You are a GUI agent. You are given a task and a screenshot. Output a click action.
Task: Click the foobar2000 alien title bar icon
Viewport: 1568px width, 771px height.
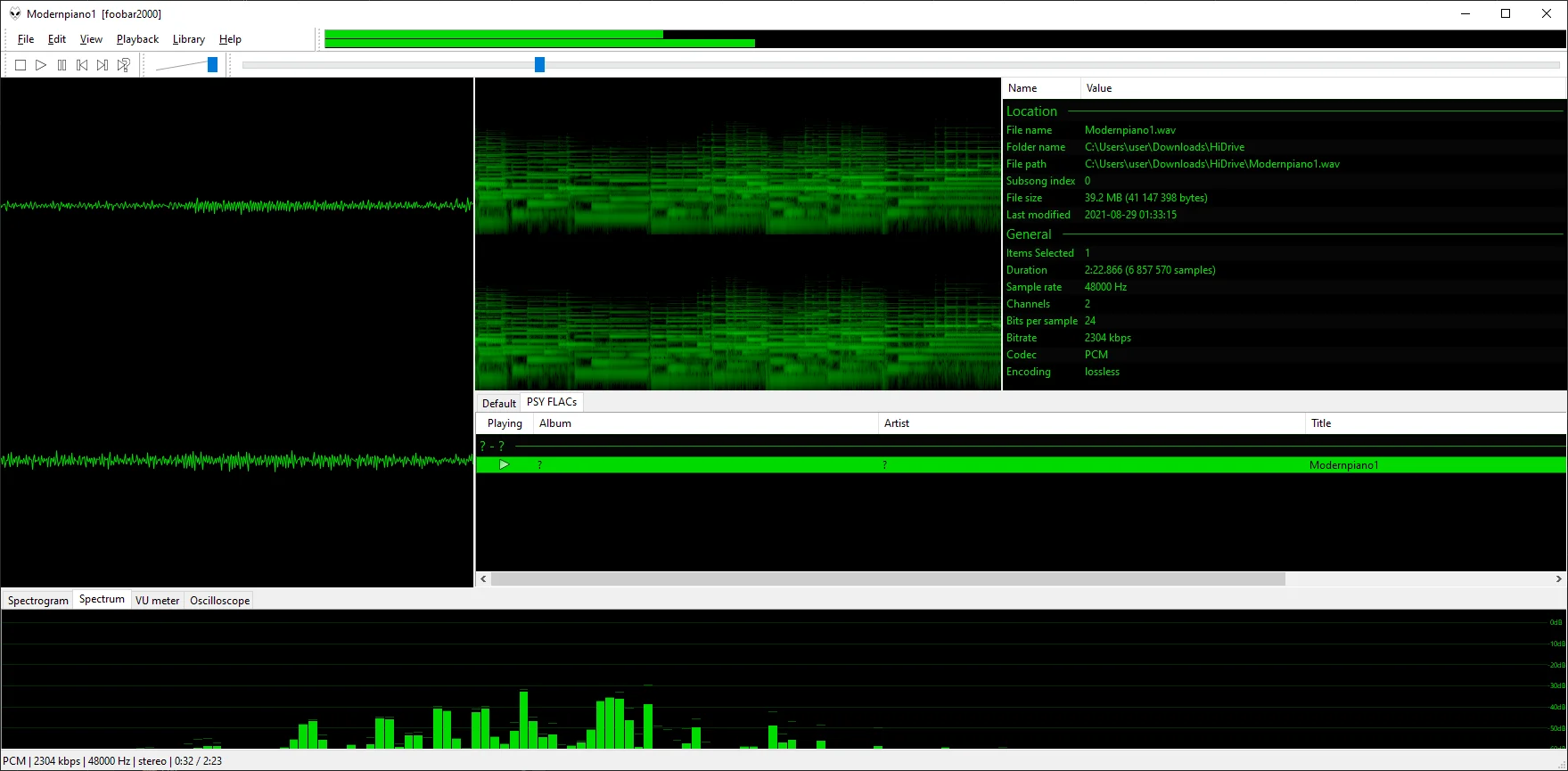15,13
